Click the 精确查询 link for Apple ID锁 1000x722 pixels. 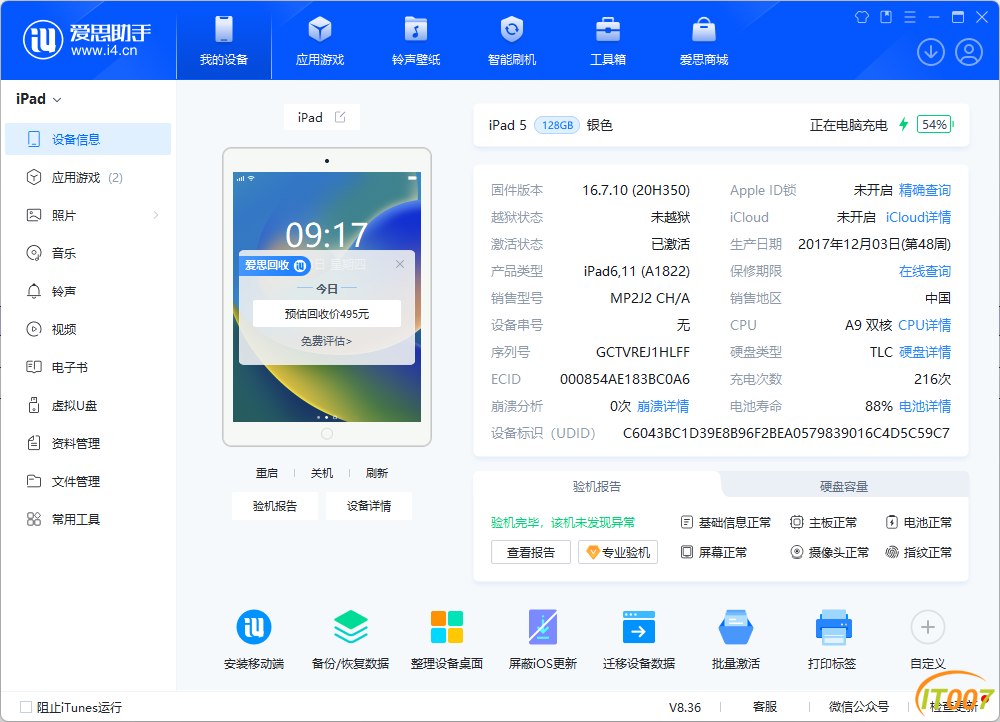click(x=924, y=190)
